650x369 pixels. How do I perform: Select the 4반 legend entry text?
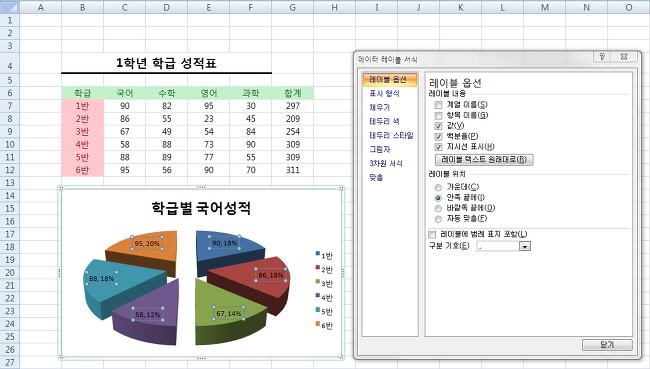[327, 298]
